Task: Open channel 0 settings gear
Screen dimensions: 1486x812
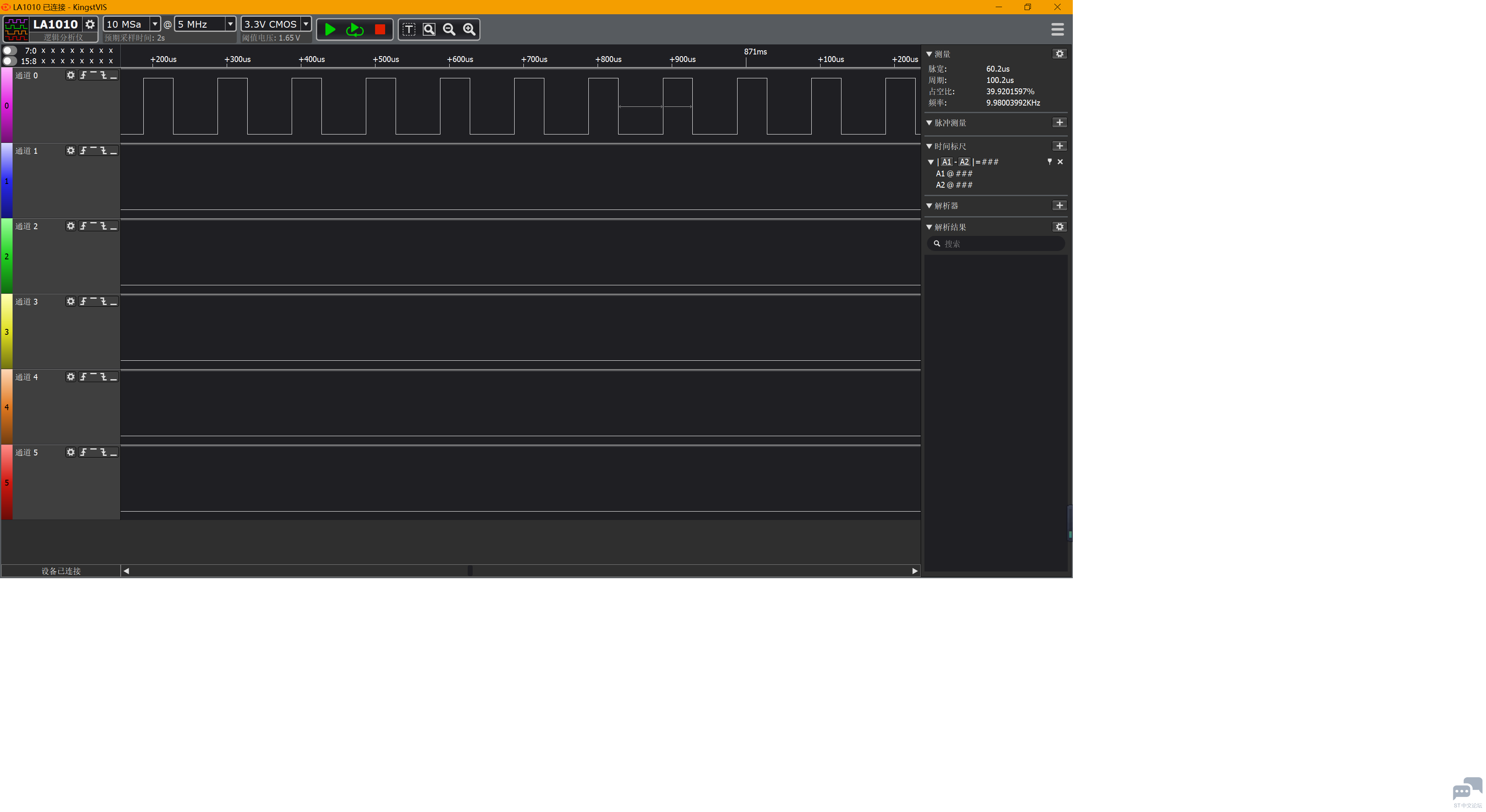Action: pos(70,75)
